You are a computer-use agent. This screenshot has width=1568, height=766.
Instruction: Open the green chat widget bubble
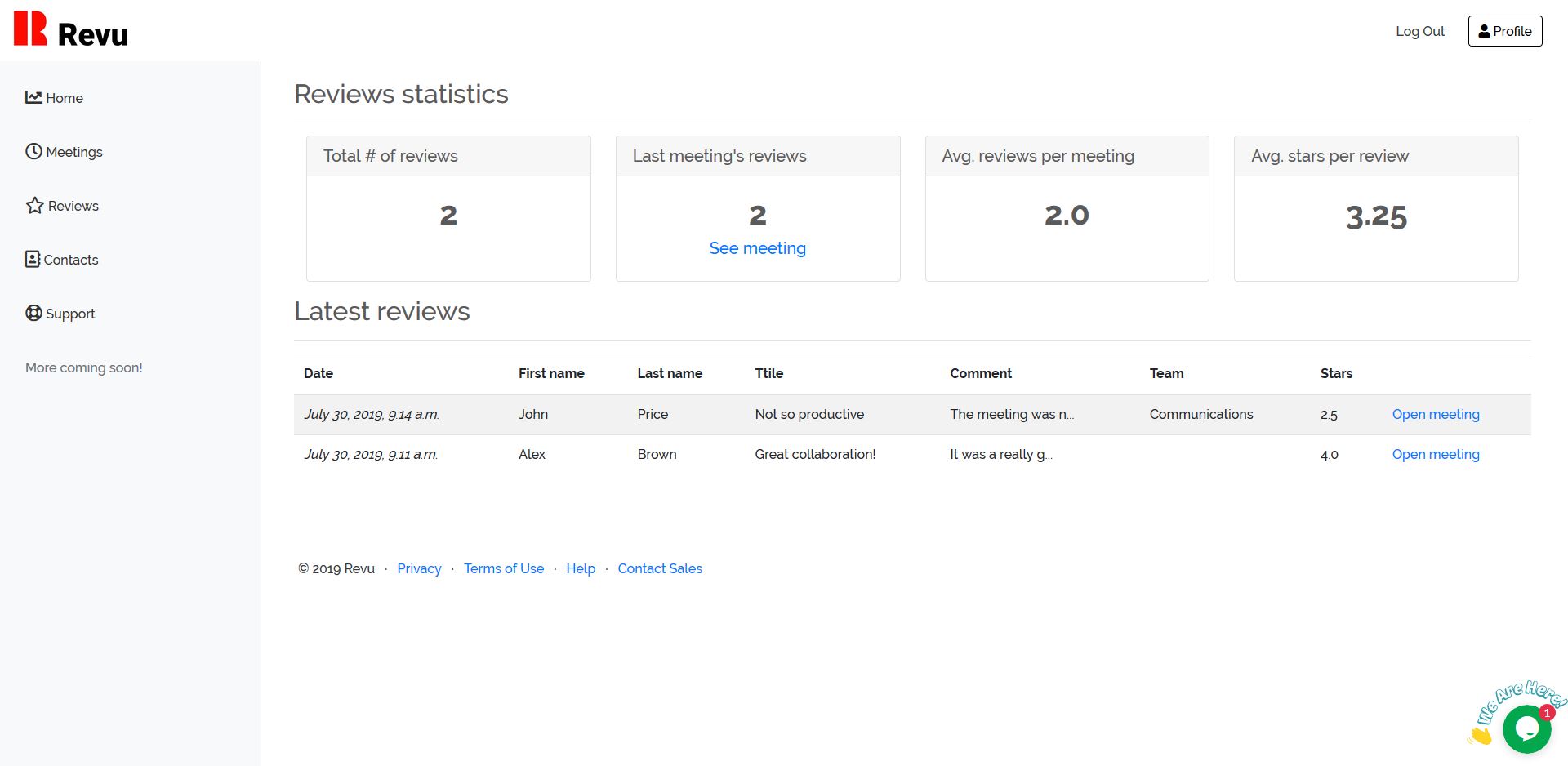(x=1526, y=728)
